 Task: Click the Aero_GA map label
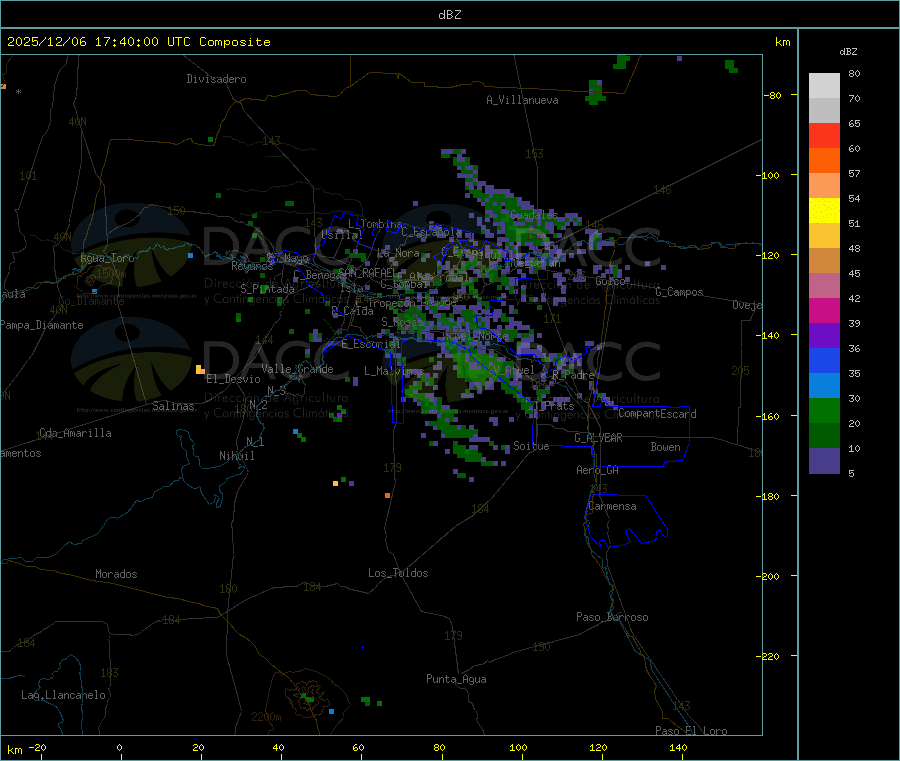[598, 470]
